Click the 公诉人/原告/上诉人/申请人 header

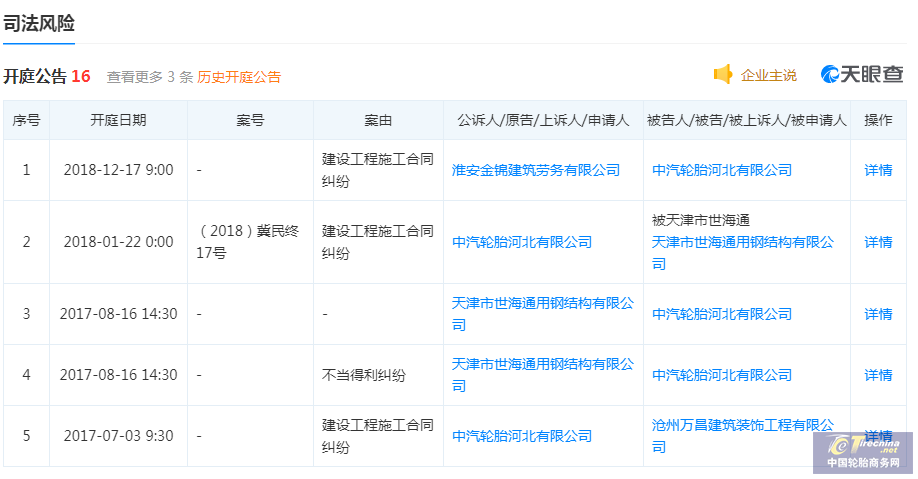pos(543,120)
